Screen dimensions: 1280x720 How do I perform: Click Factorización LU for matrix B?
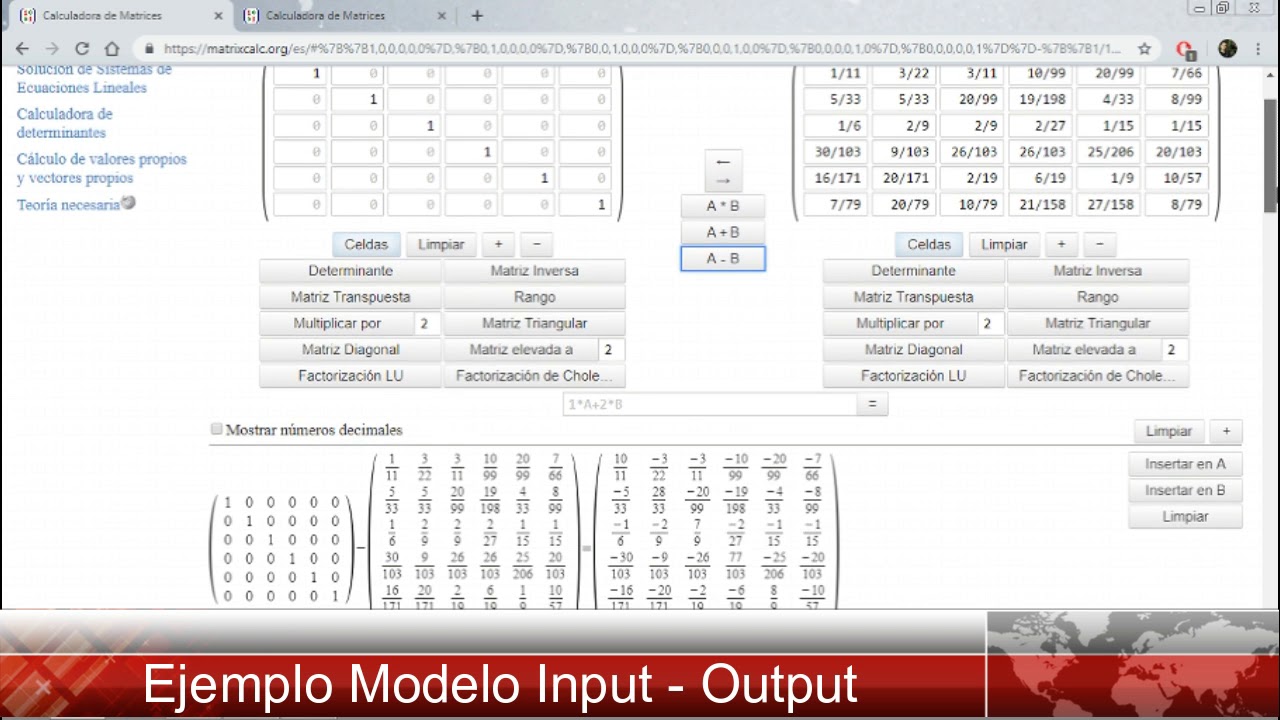coord(913,376)
